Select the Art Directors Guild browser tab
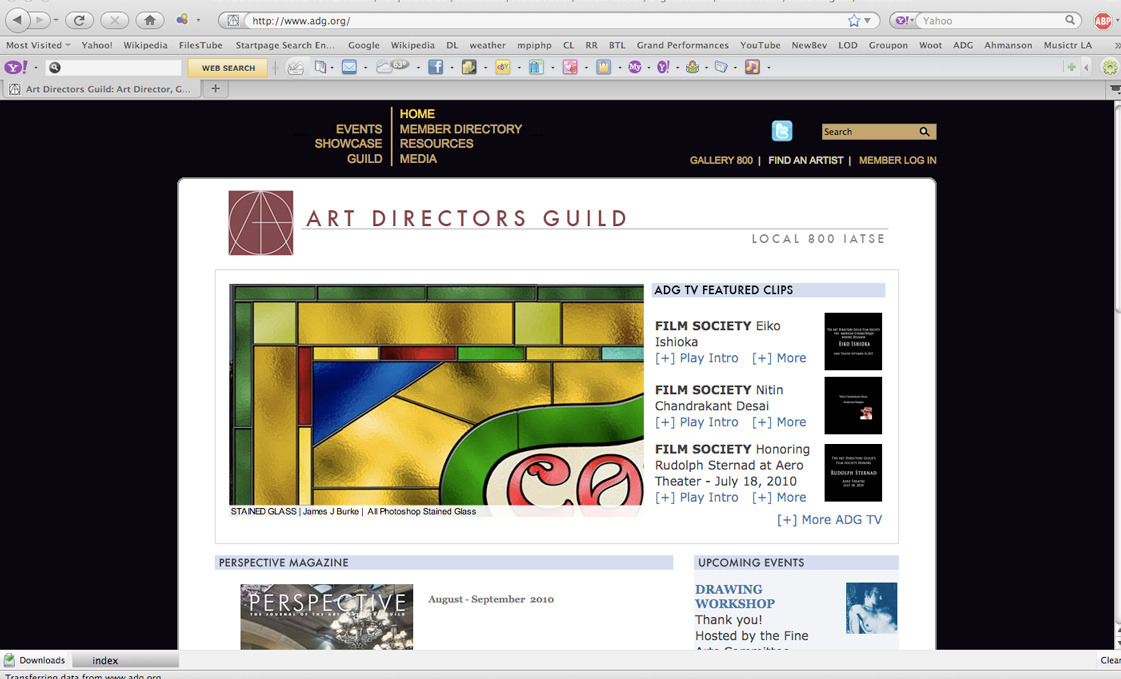Screen dimensions: 1121x679 pyautogui.click(x=101, y=89)
